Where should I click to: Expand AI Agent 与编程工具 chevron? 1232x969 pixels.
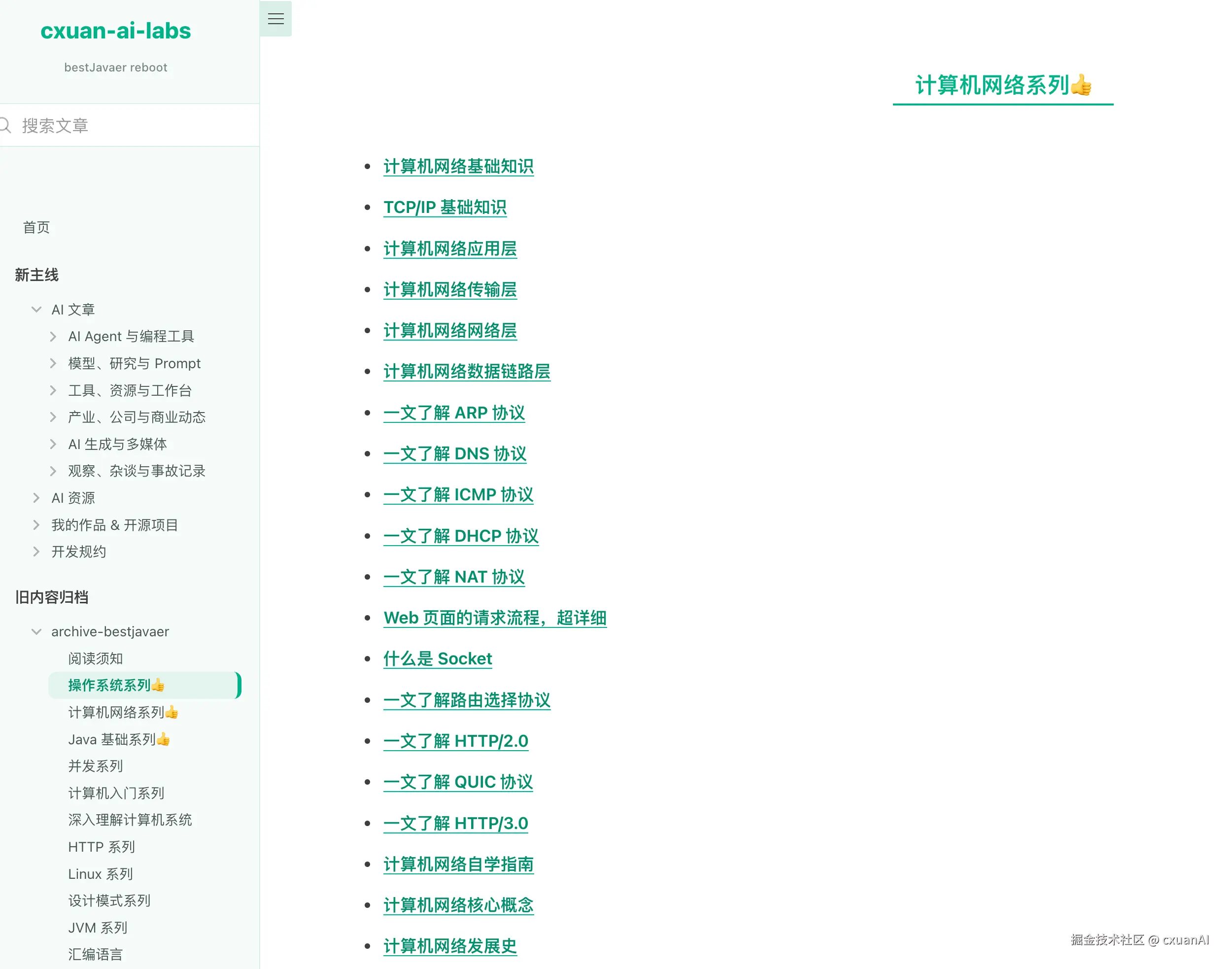click(x=53, y=337)
